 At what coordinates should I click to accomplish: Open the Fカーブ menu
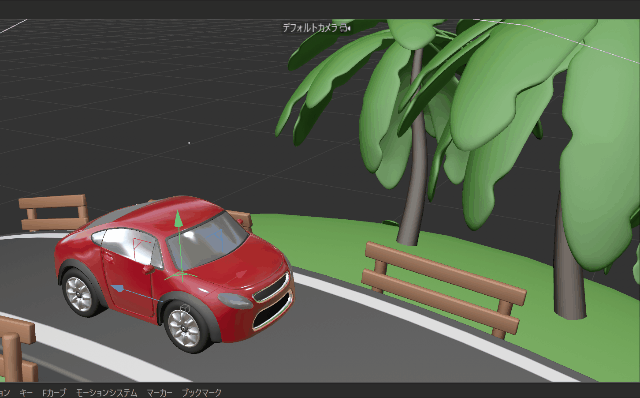(x=54, y=393)
